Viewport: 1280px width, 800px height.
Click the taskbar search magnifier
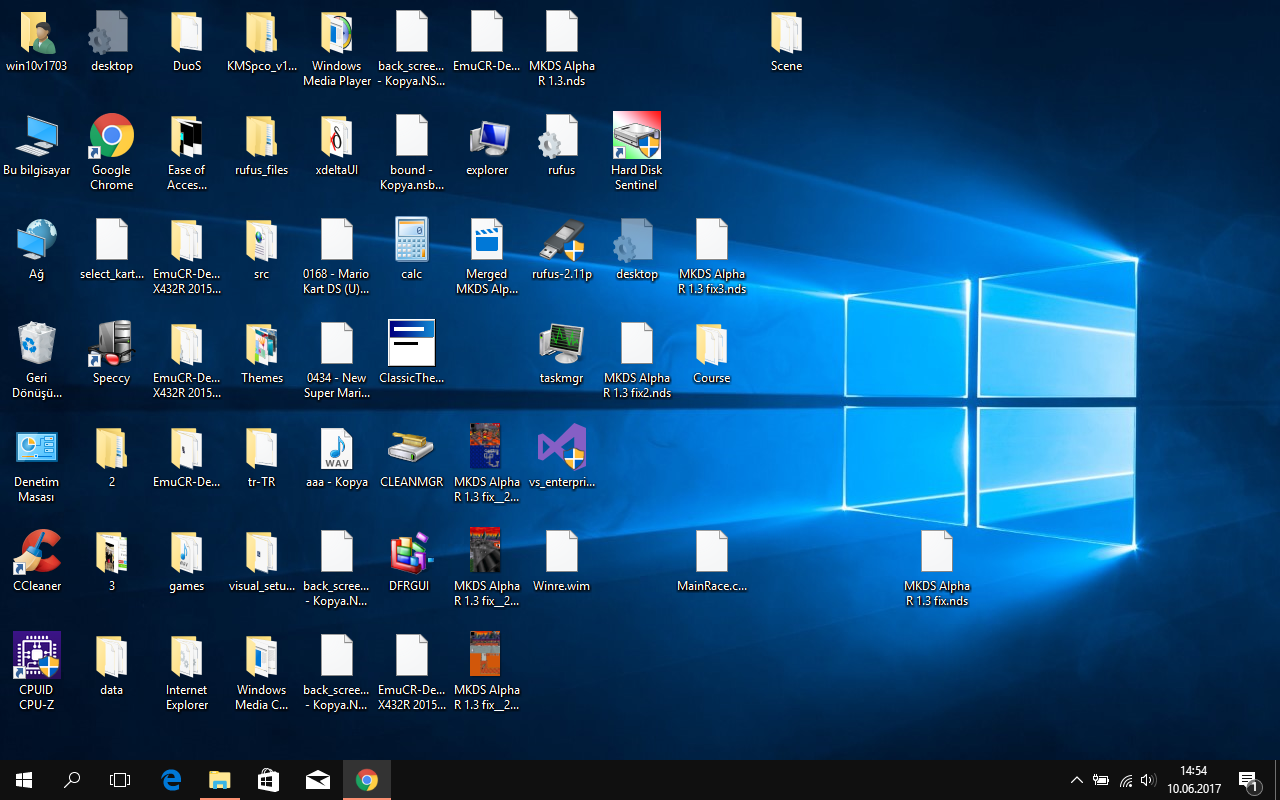click(72, 780)
